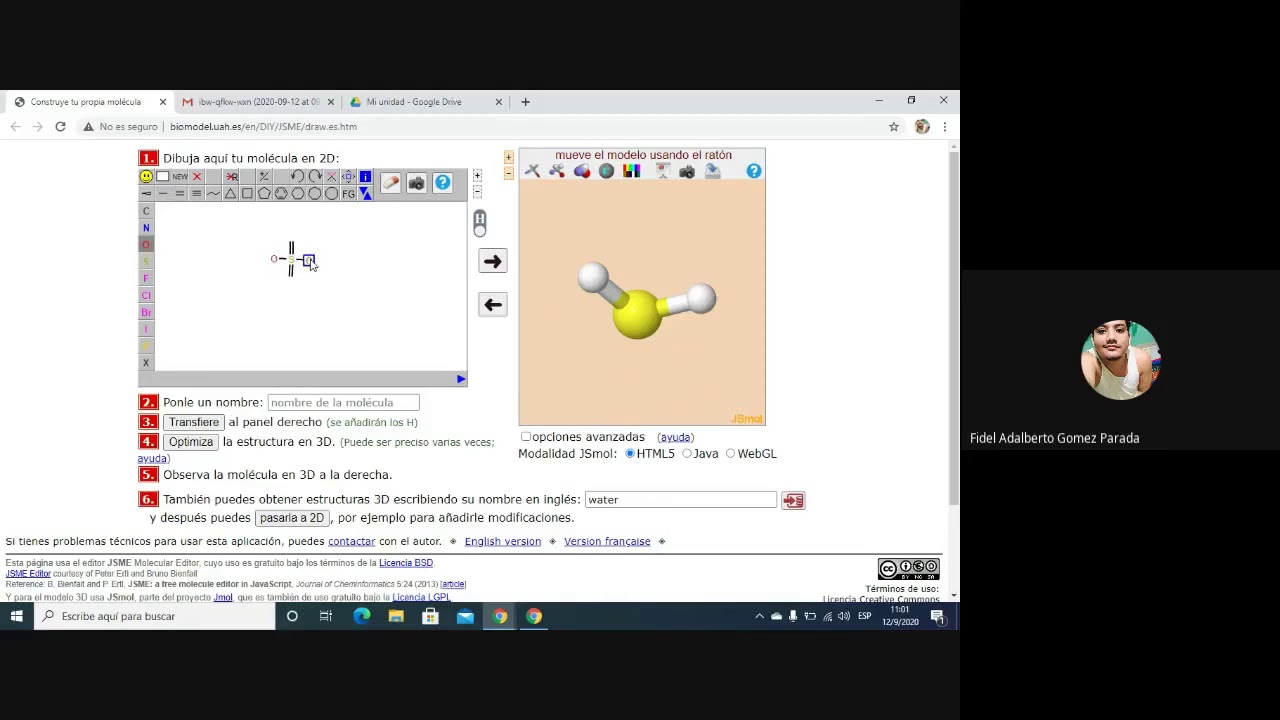The width and height of the screenshot is (1280, 720).
Task: Click the blue info icon in JSME
Action: [x=365, y=177]
